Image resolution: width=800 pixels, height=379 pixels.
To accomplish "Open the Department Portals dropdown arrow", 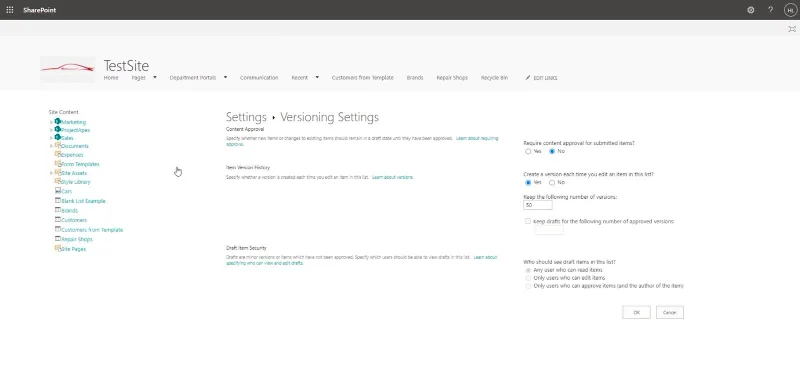I will point(225,78).
